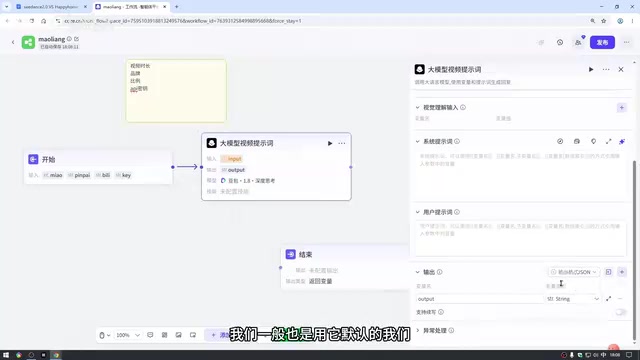The height and width of the screenshot is (360, 640).
Task: Click the circular icon in 系统提示词 toolbar
Action: 560,141
